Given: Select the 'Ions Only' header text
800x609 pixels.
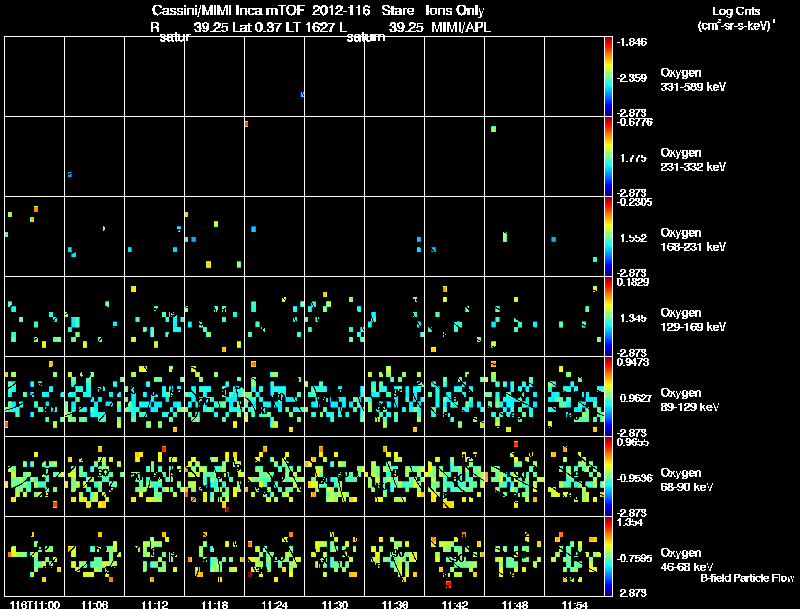Looking at the screenshot, I should (x=454, y=11).
